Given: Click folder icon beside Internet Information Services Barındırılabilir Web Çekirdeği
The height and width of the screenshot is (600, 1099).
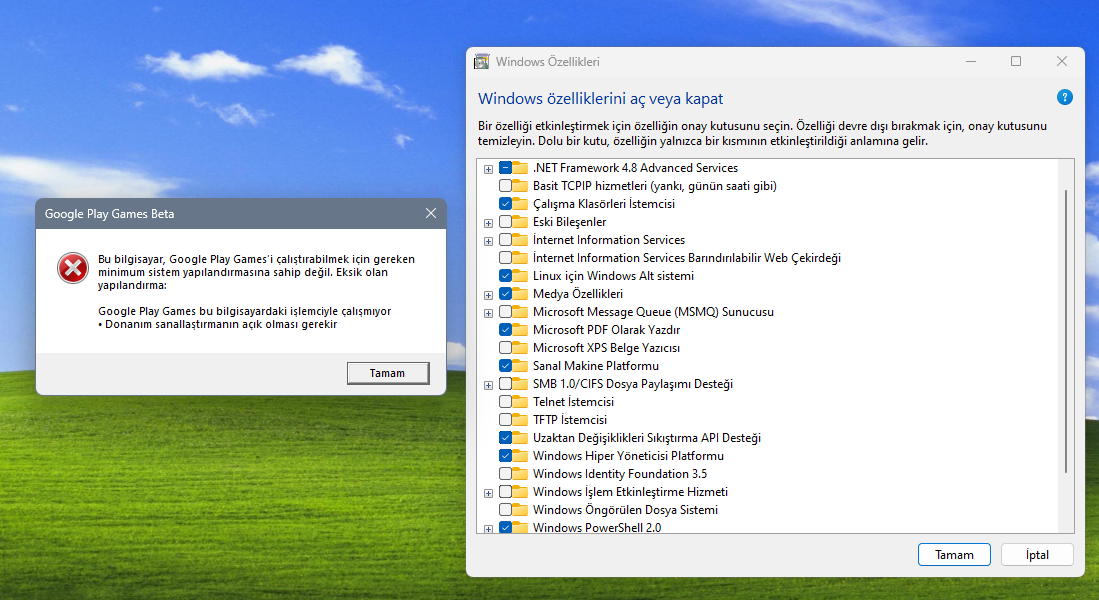Looking at the screenshot, I should tap(519, 258).
